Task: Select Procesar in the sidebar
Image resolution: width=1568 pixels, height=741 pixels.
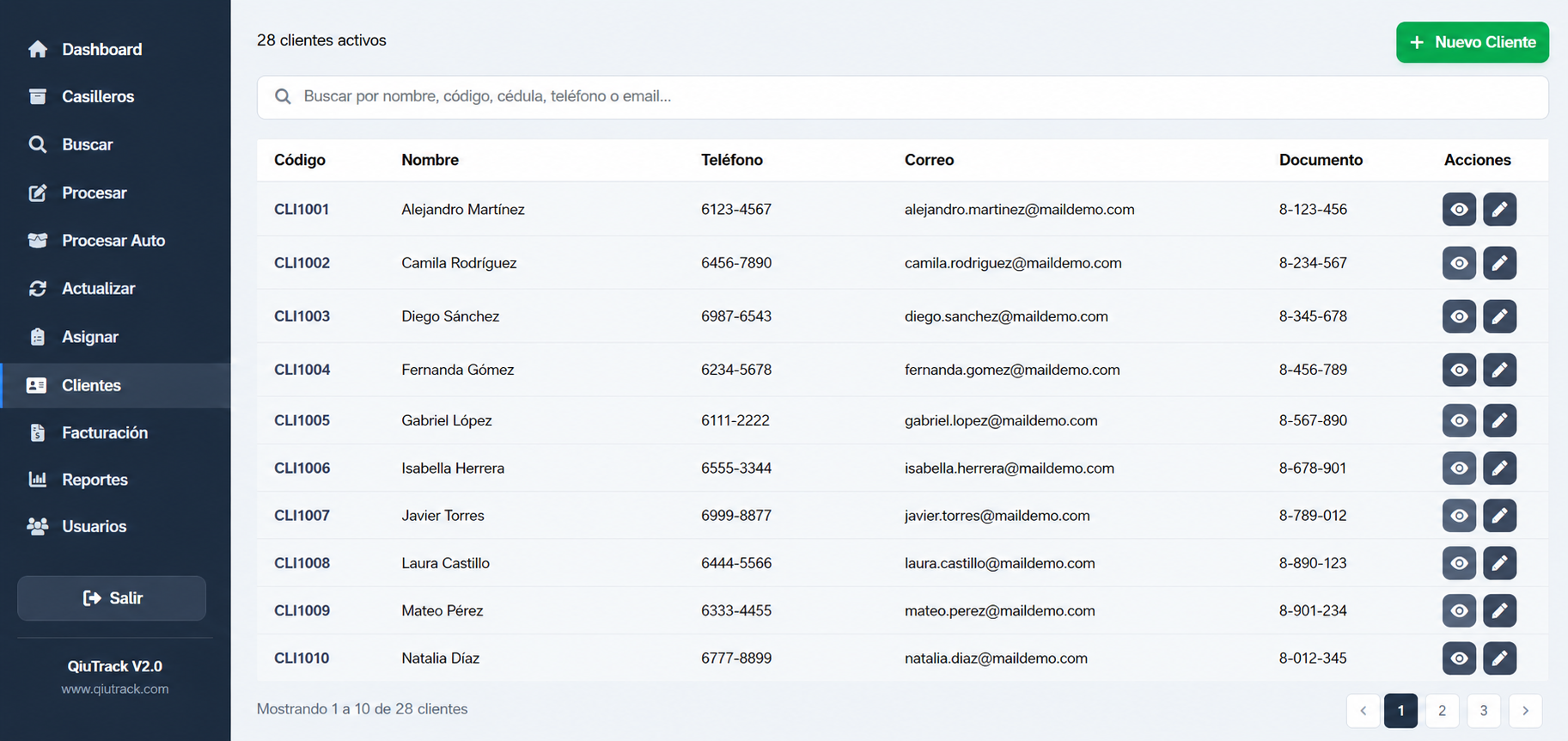Action: click(x=115, y=193)
